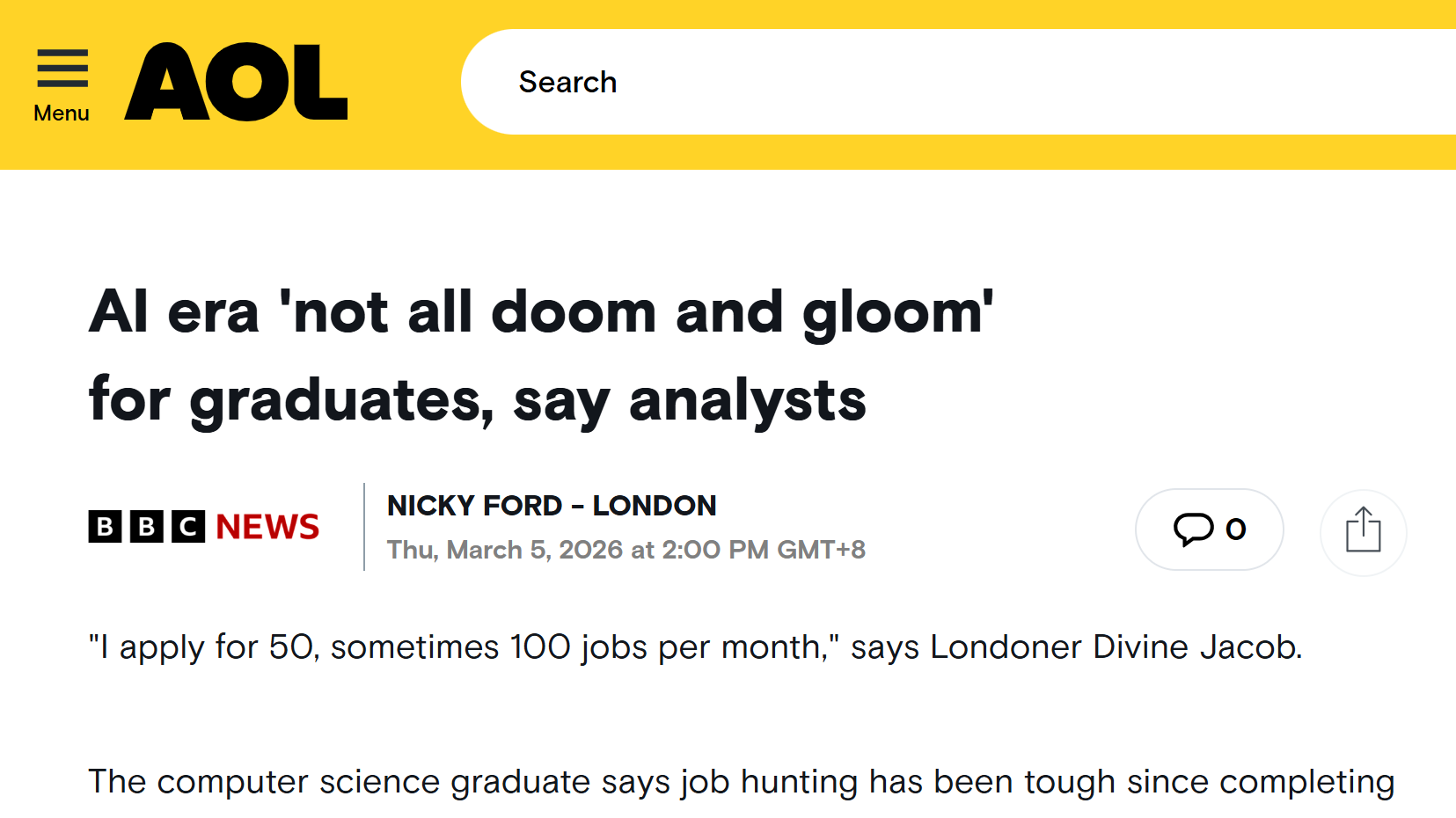
Task: Click the black BBC letter blocks
Action: point(146,527)
